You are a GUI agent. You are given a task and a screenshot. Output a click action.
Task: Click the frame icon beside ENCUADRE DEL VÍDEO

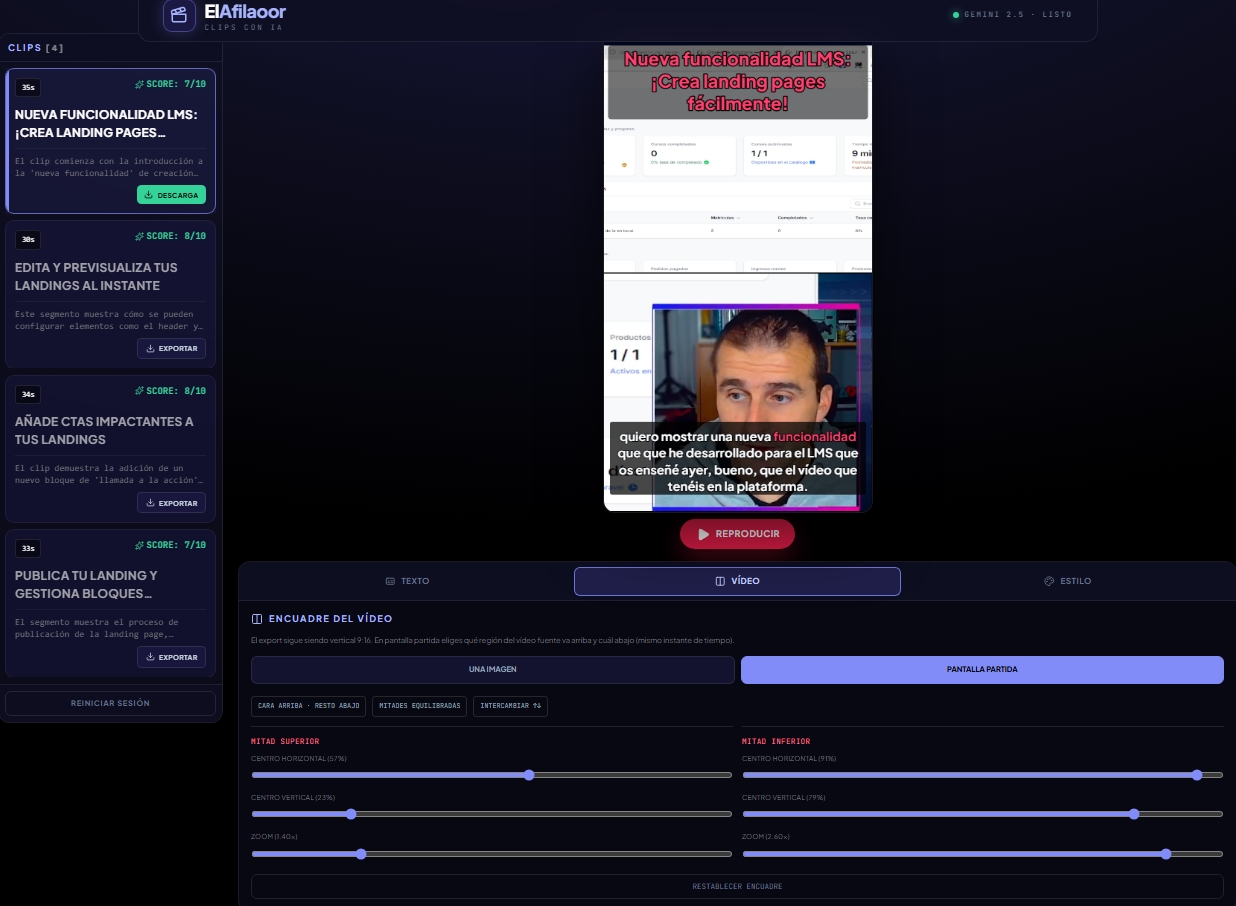coord(257,619)
